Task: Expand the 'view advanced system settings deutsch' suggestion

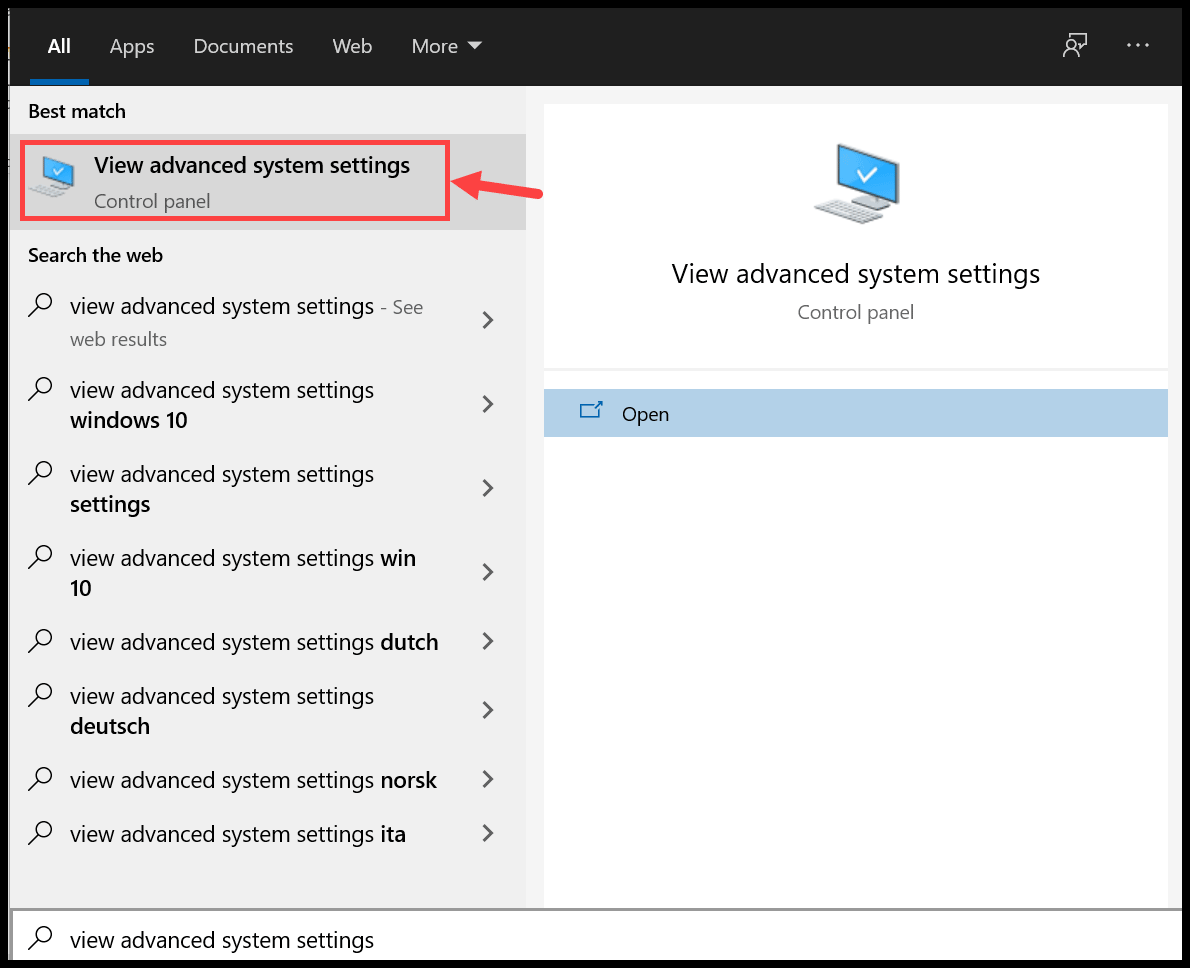Action: coord(487,710)
